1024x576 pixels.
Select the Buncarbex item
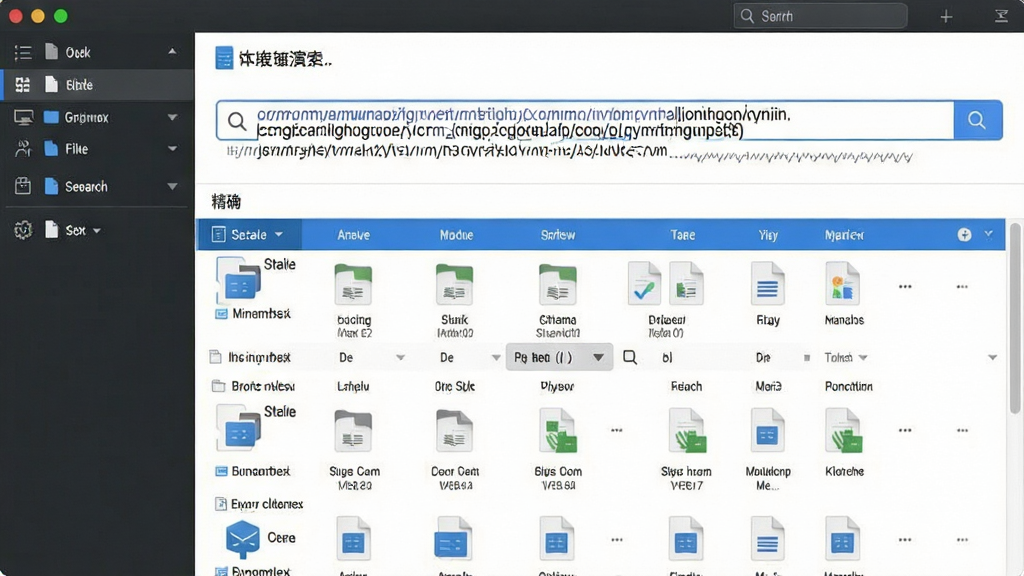253,471
